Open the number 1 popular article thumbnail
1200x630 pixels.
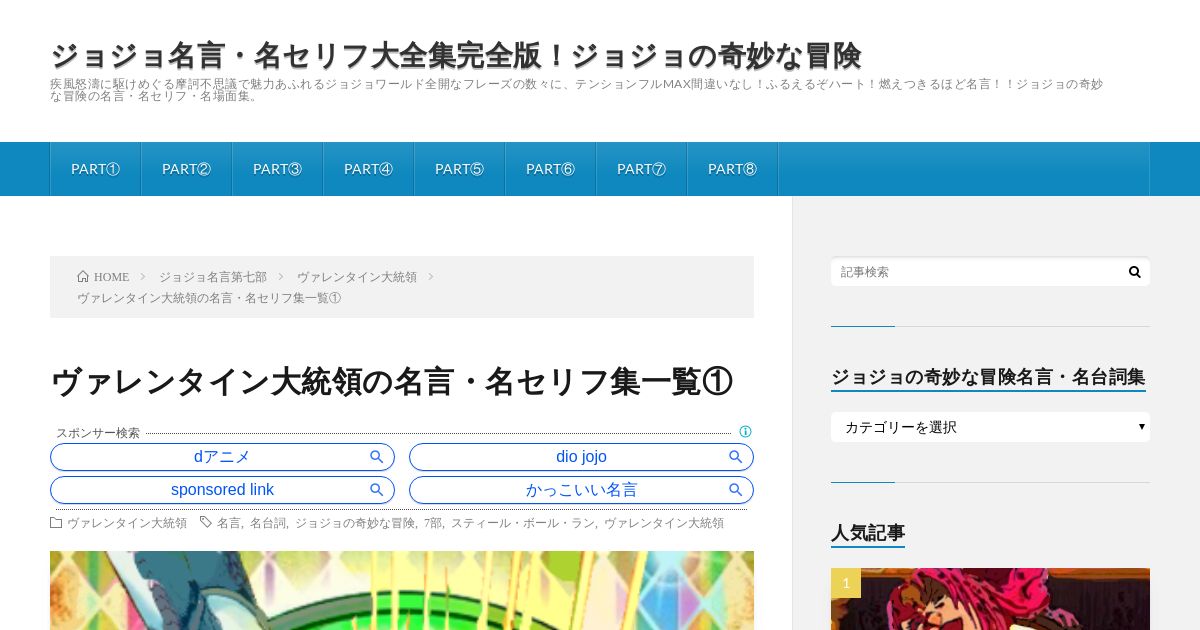pos(990,599)
